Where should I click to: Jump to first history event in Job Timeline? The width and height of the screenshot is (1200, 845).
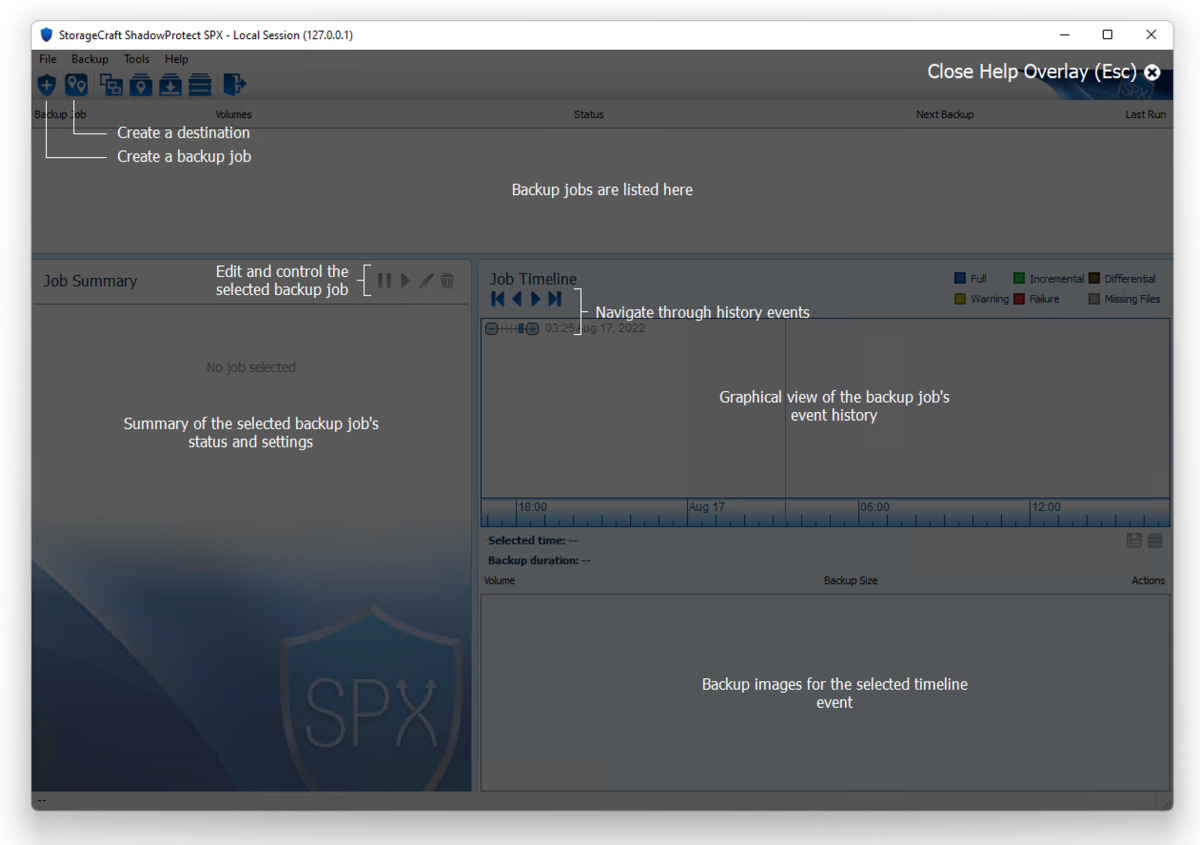(498, 299)
